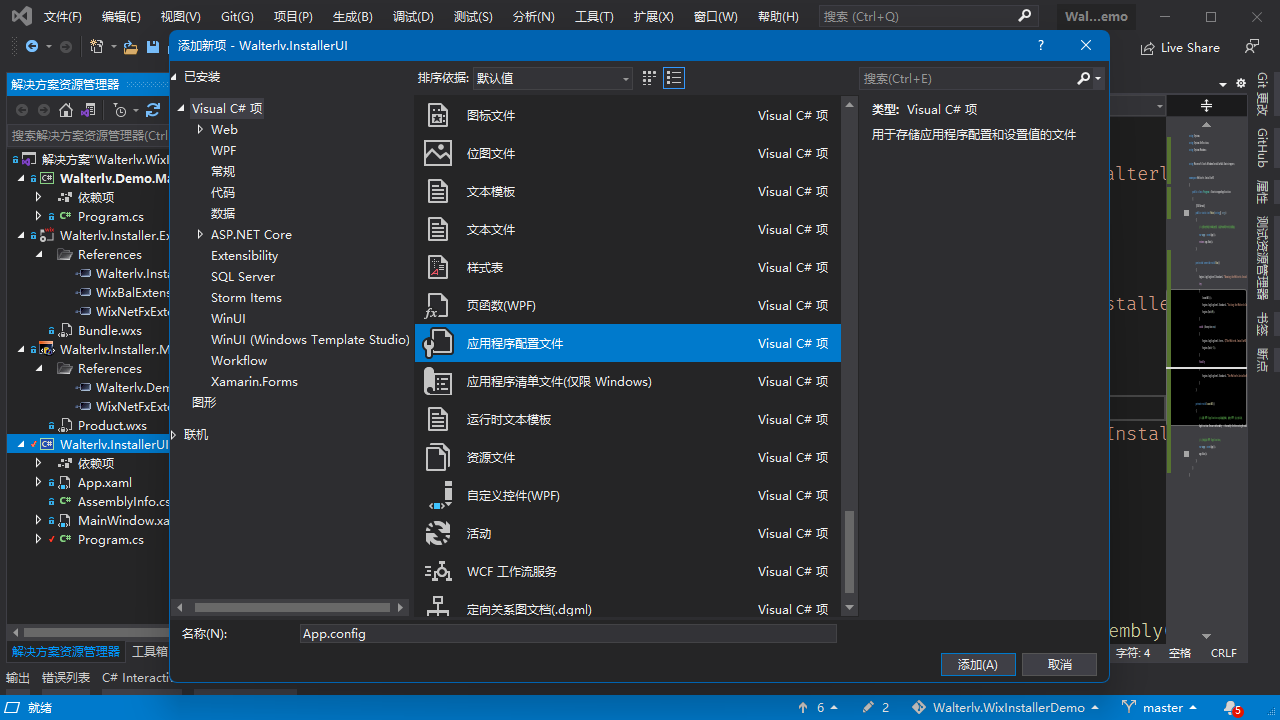Screen dimensions: 1280x720
Task: Open the 排序依据 sort dropdown
Action: (x=552, y=78)
